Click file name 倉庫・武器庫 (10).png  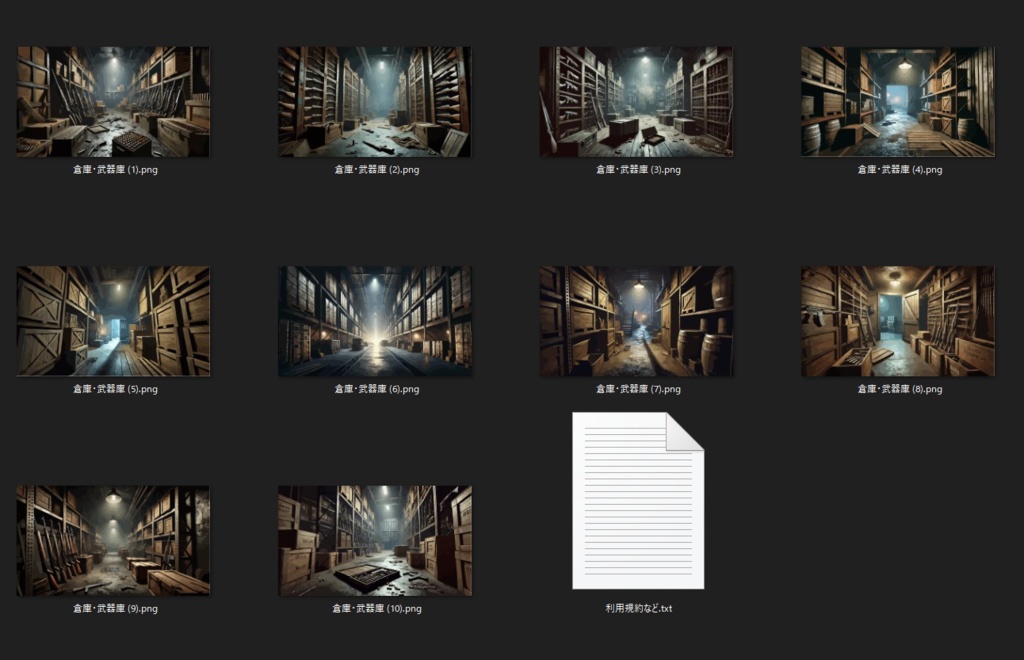(377, 608)
